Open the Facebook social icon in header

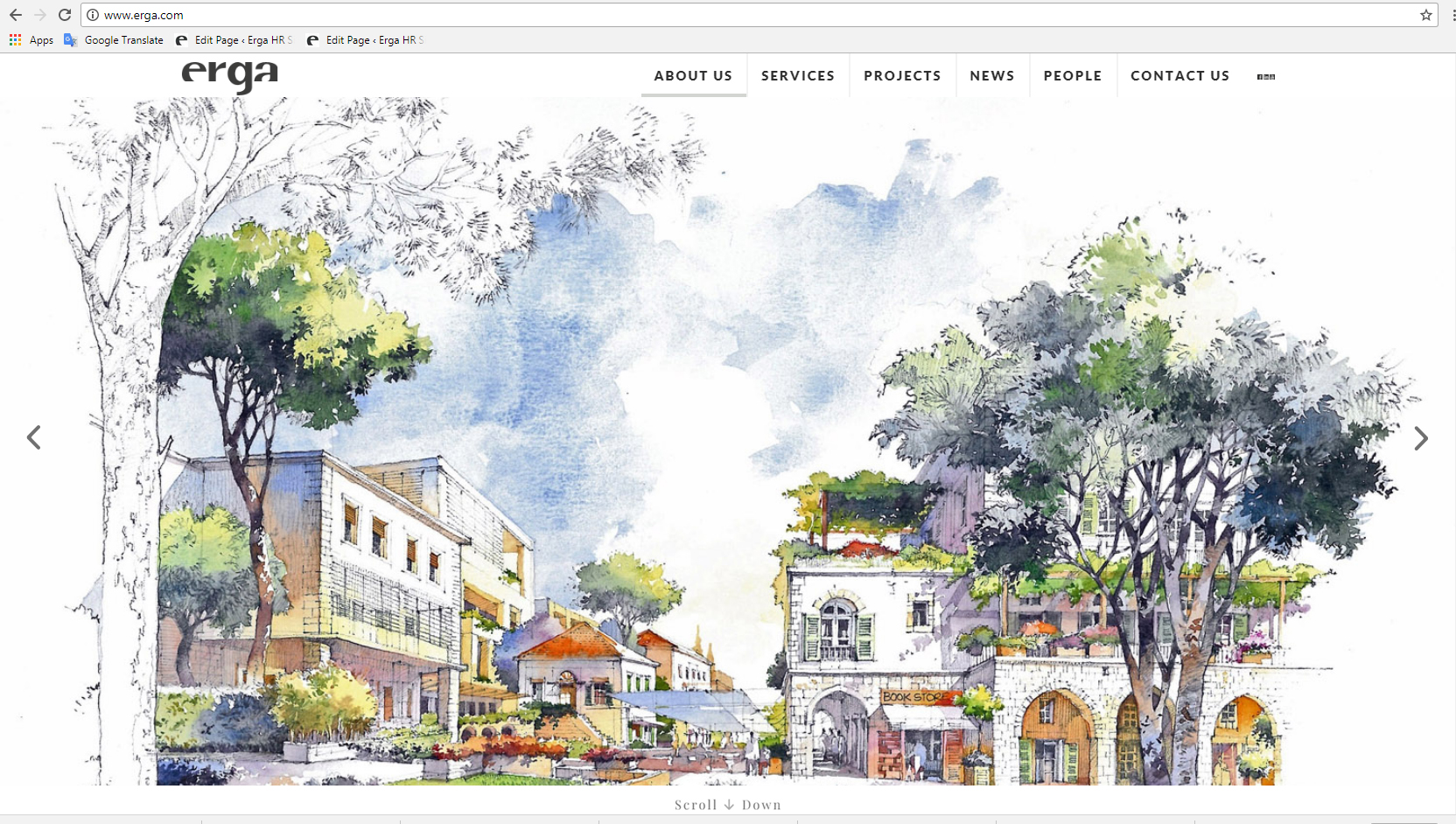click(1260, 77)
